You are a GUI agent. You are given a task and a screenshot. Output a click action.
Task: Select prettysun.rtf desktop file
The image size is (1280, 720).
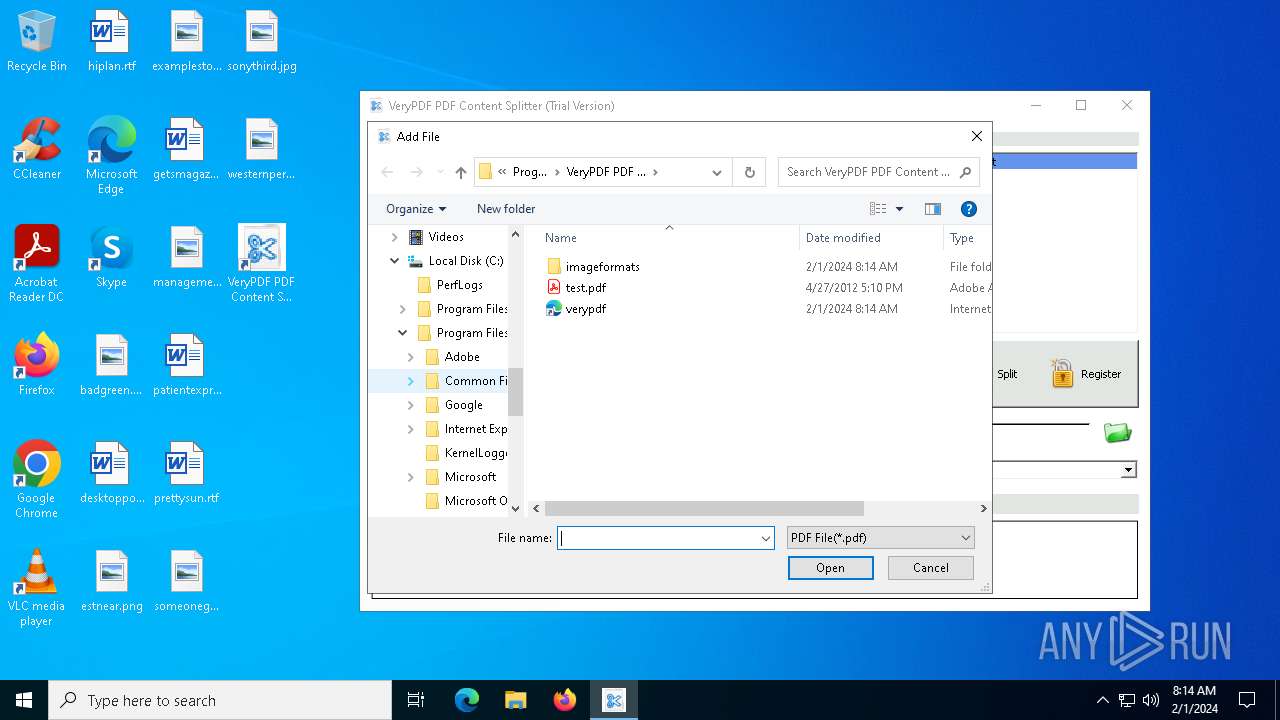point(186,474)
